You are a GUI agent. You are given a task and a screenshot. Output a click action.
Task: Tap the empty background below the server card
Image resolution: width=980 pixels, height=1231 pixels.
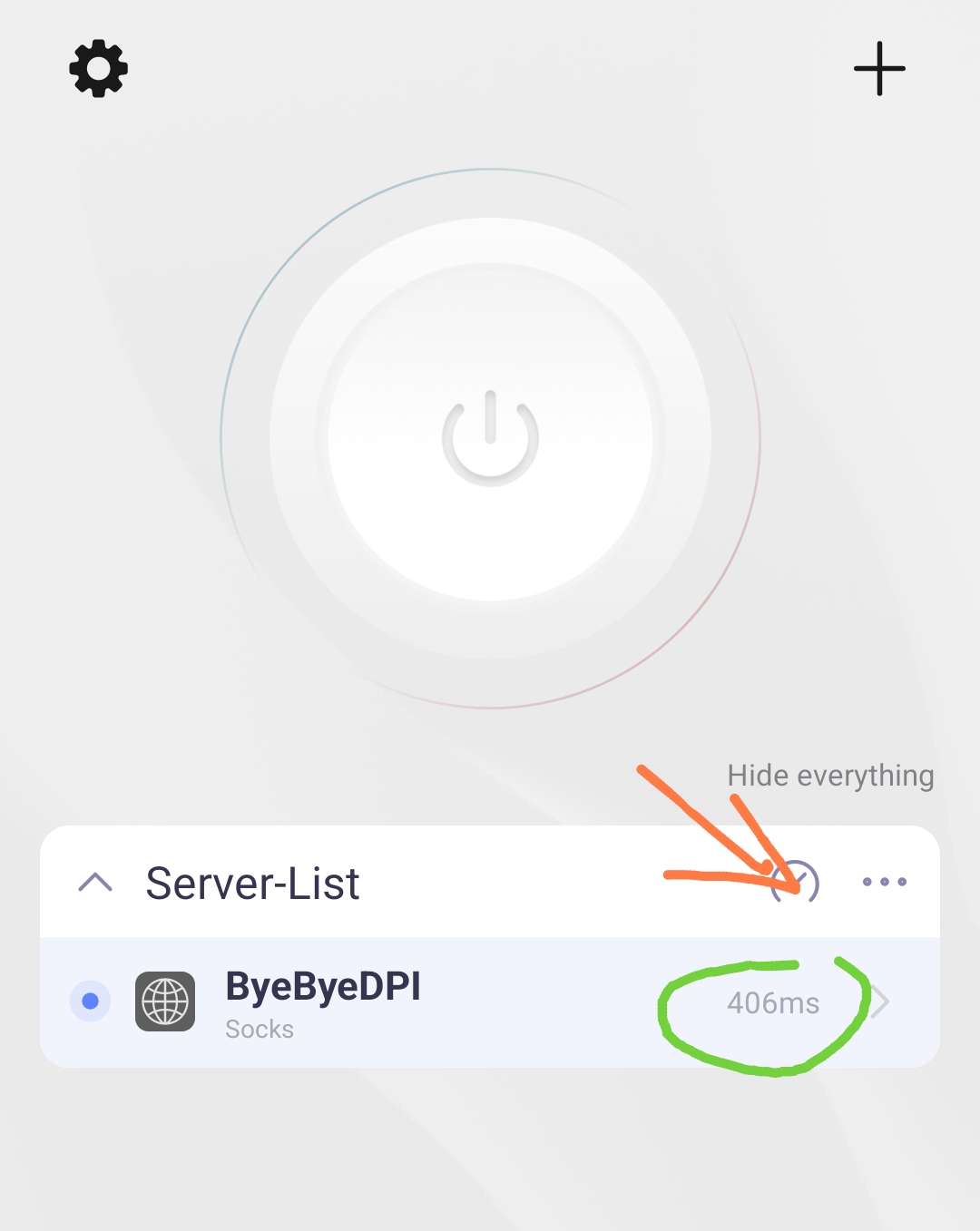(x=490, y=1148)
